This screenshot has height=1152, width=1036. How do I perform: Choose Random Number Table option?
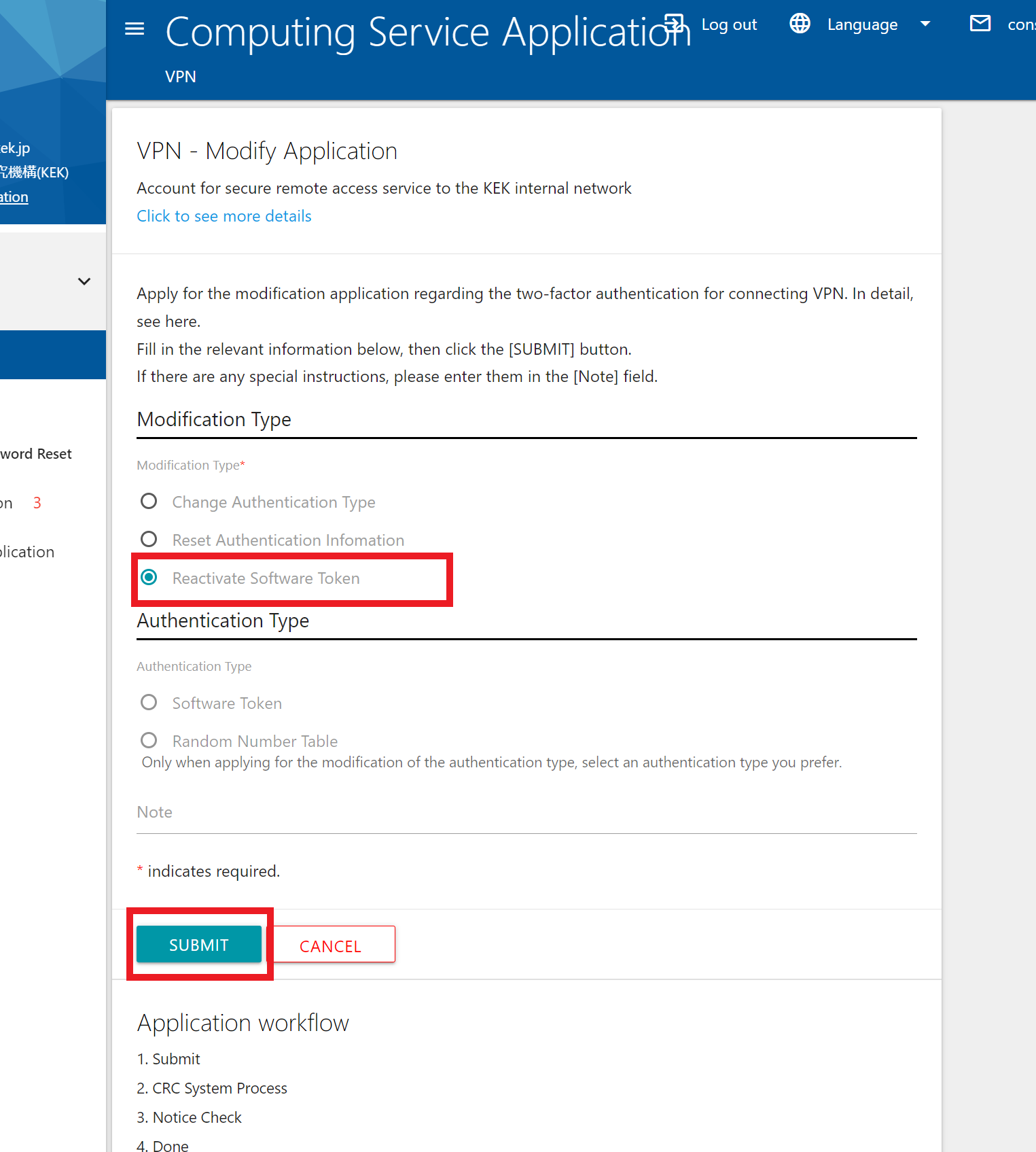[x=149, y=741]
